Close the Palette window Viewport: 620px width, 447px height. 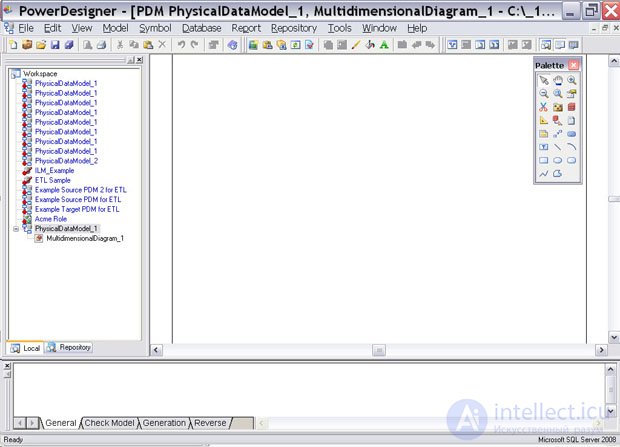coord(573,65)
